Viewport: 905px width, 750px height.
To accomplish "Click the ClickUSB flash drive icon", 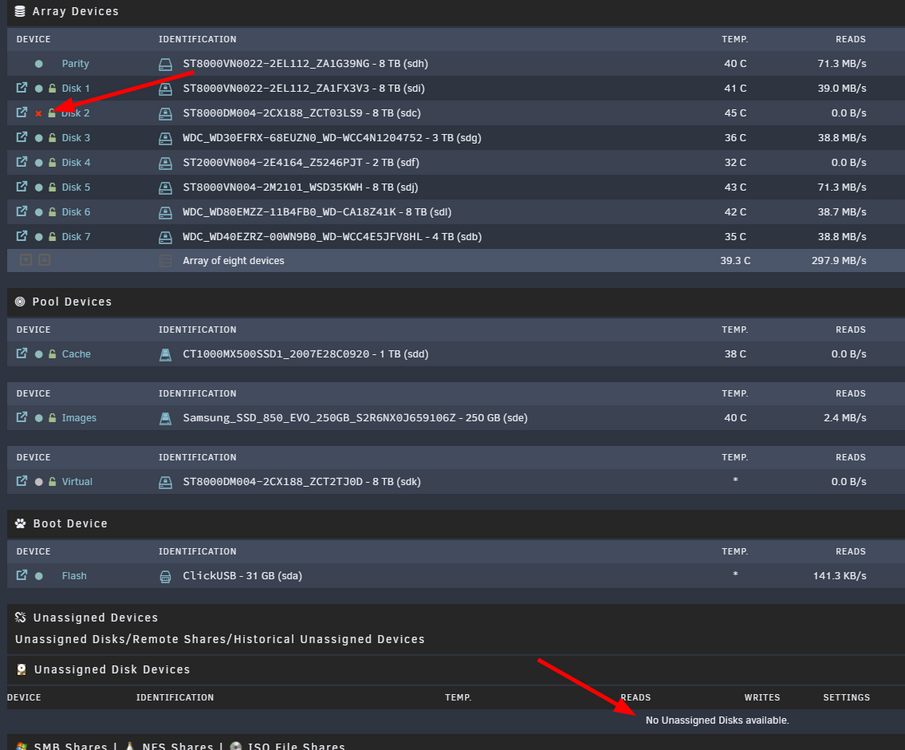I will pos(166,576).
